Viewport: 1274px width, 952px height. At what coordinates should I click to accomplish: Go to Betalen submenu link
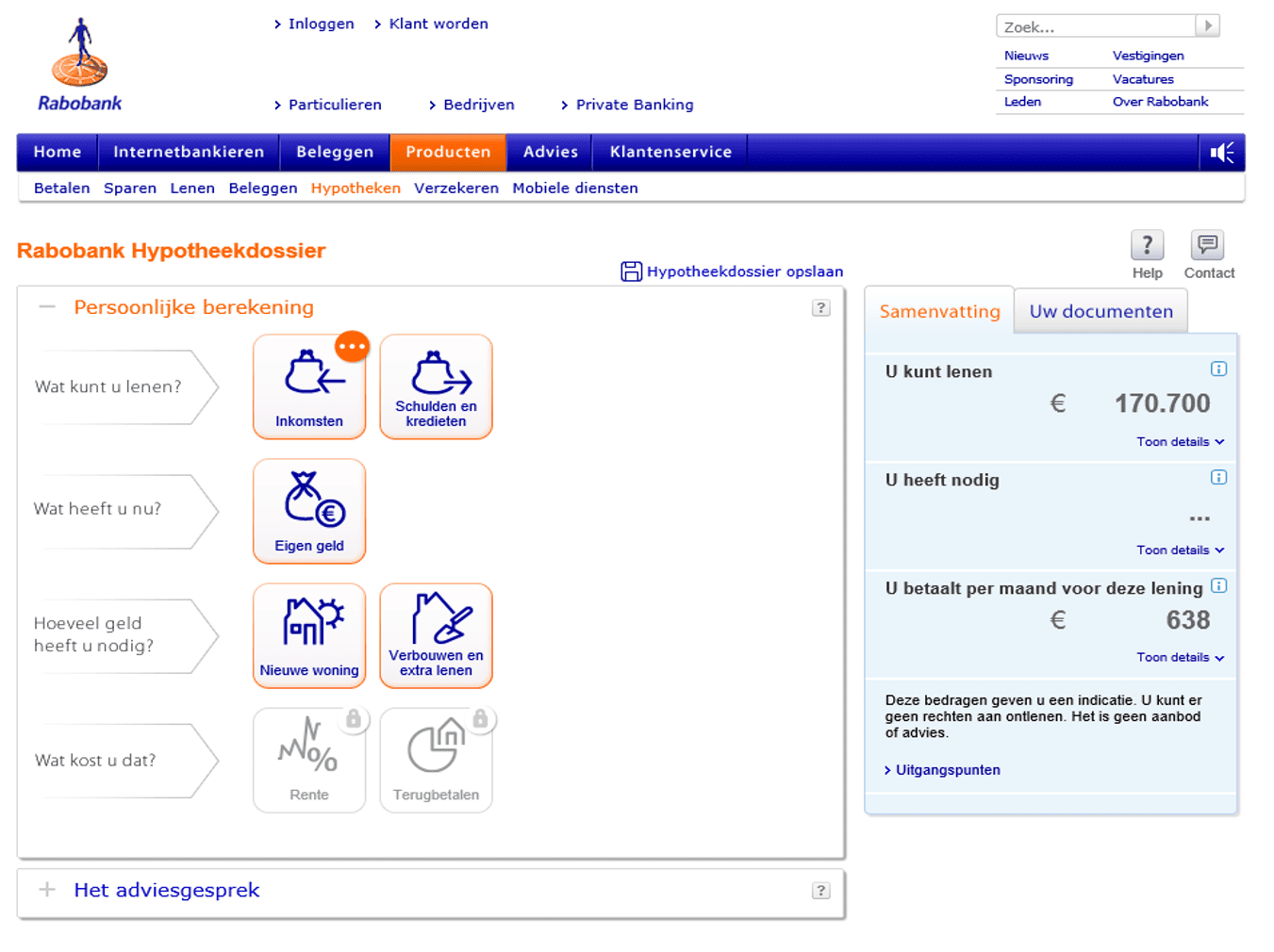[62, 188]
